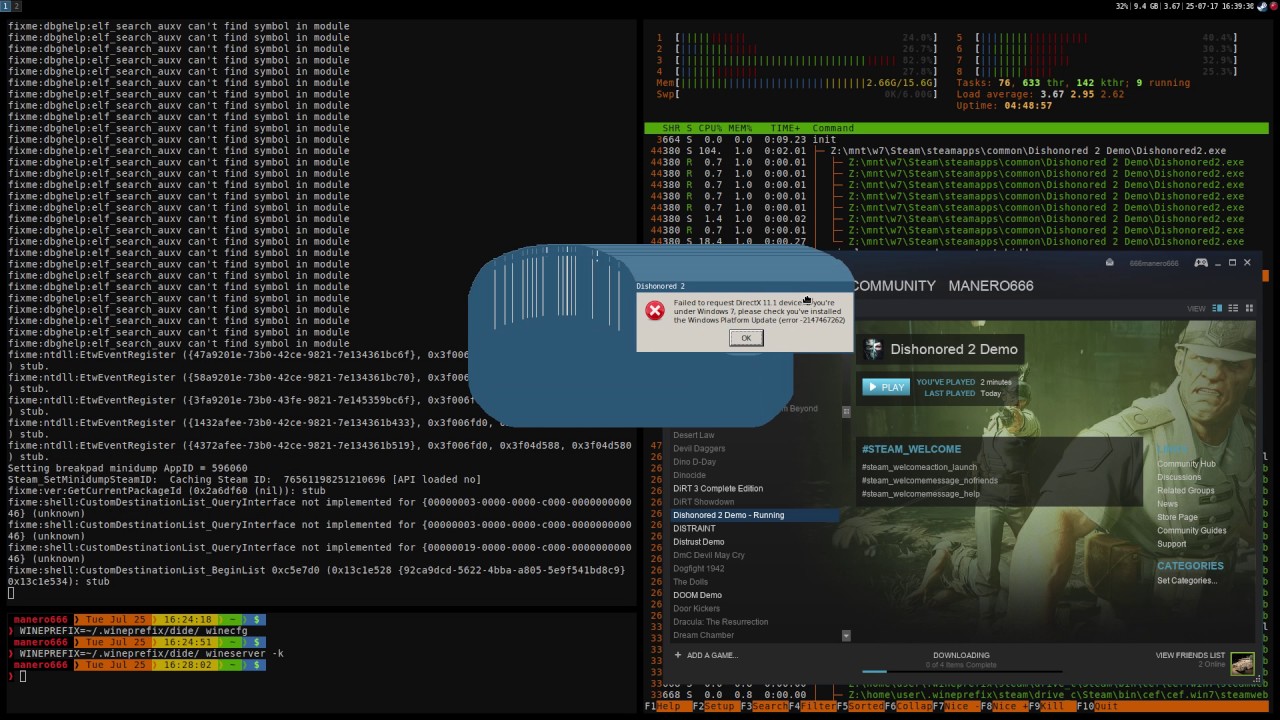Click the red error icon in the dialog
Screen dimensions: 1280x720
click(655, 311)
